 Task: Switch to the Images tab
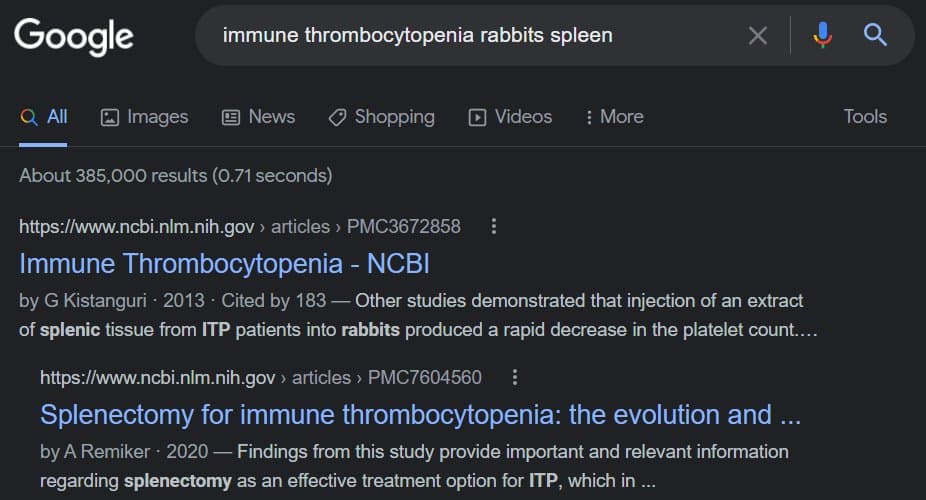tap(145, 117)
